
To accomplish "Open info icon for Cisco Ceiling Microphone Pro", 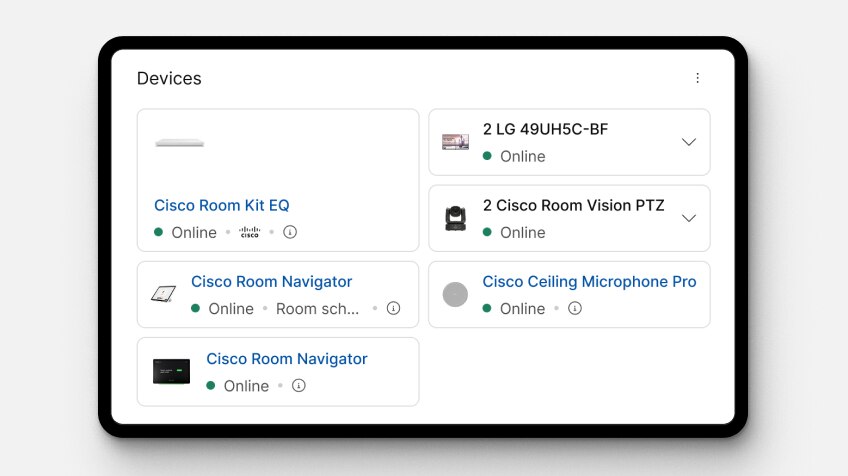I will (574, 308).
